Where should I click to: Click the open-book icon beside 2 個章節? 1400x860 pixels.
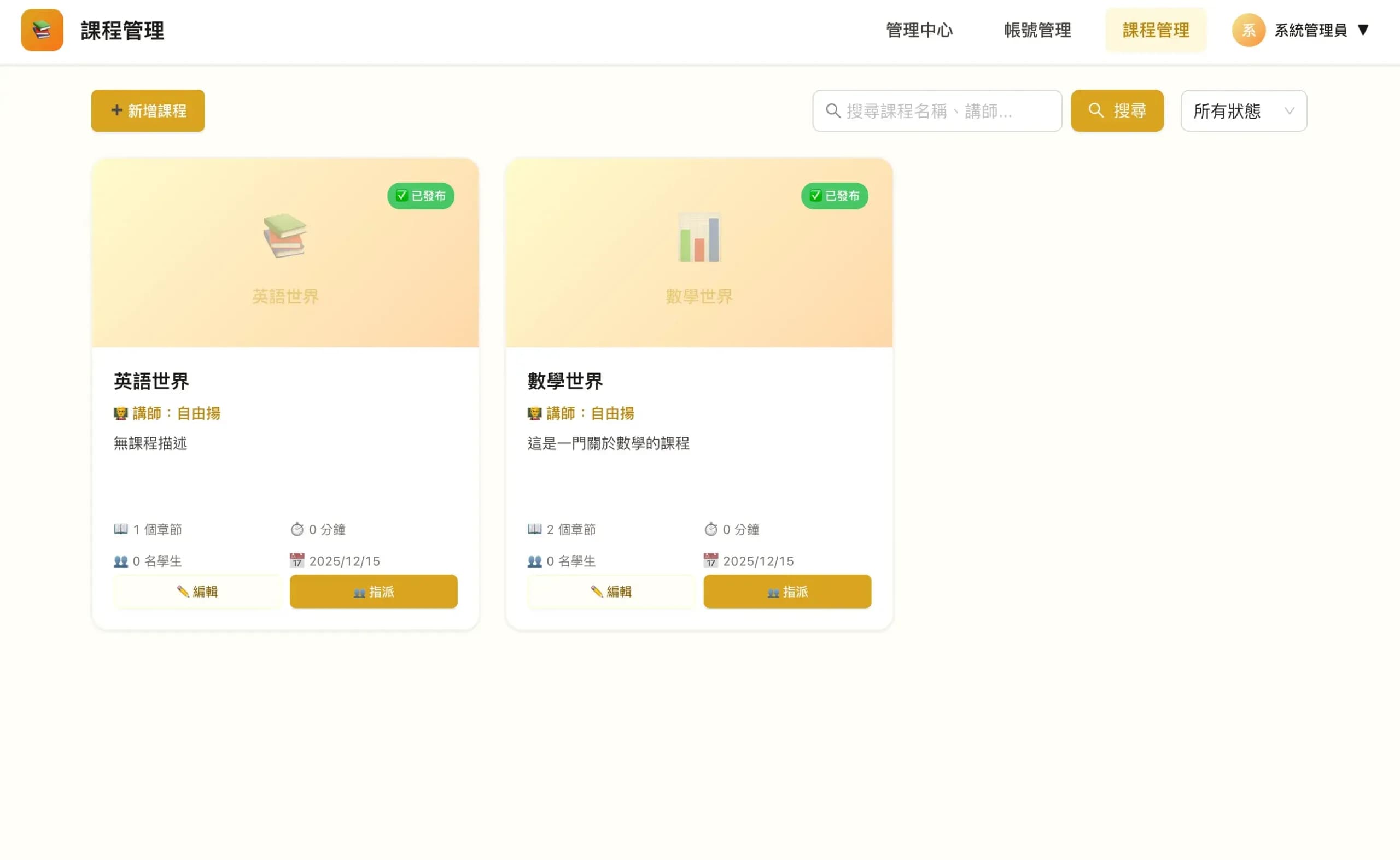pos(535,529)
